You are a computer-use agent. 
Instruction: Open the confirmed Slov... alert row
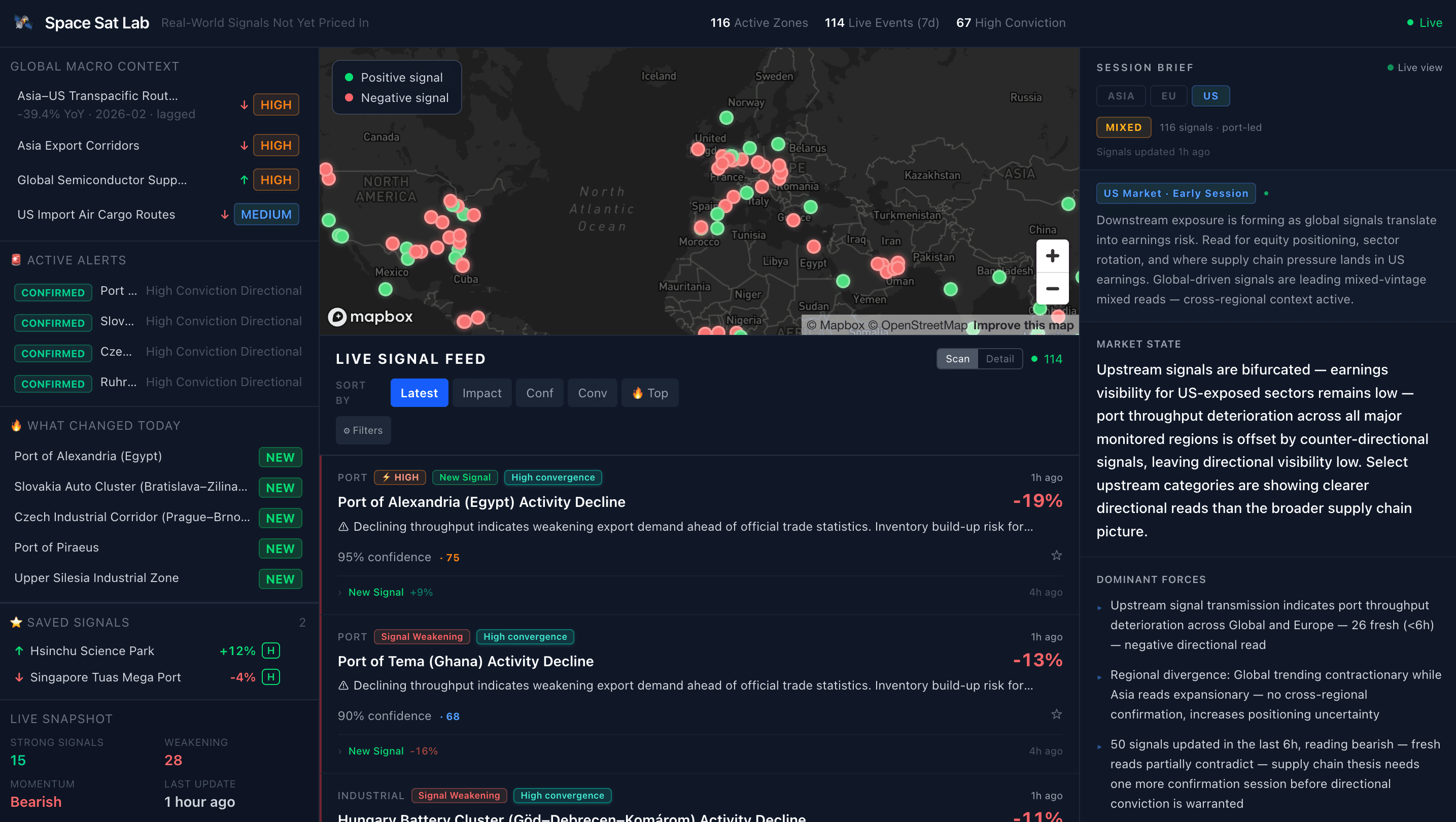(158, 322)
